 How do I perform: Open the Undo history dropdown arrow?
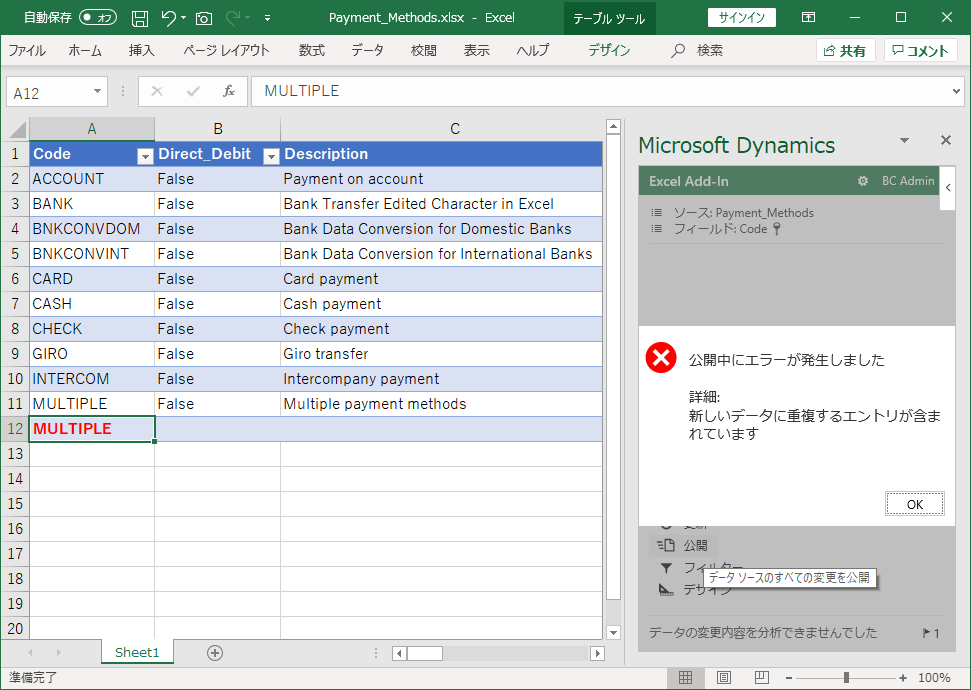tap(184, 18)
